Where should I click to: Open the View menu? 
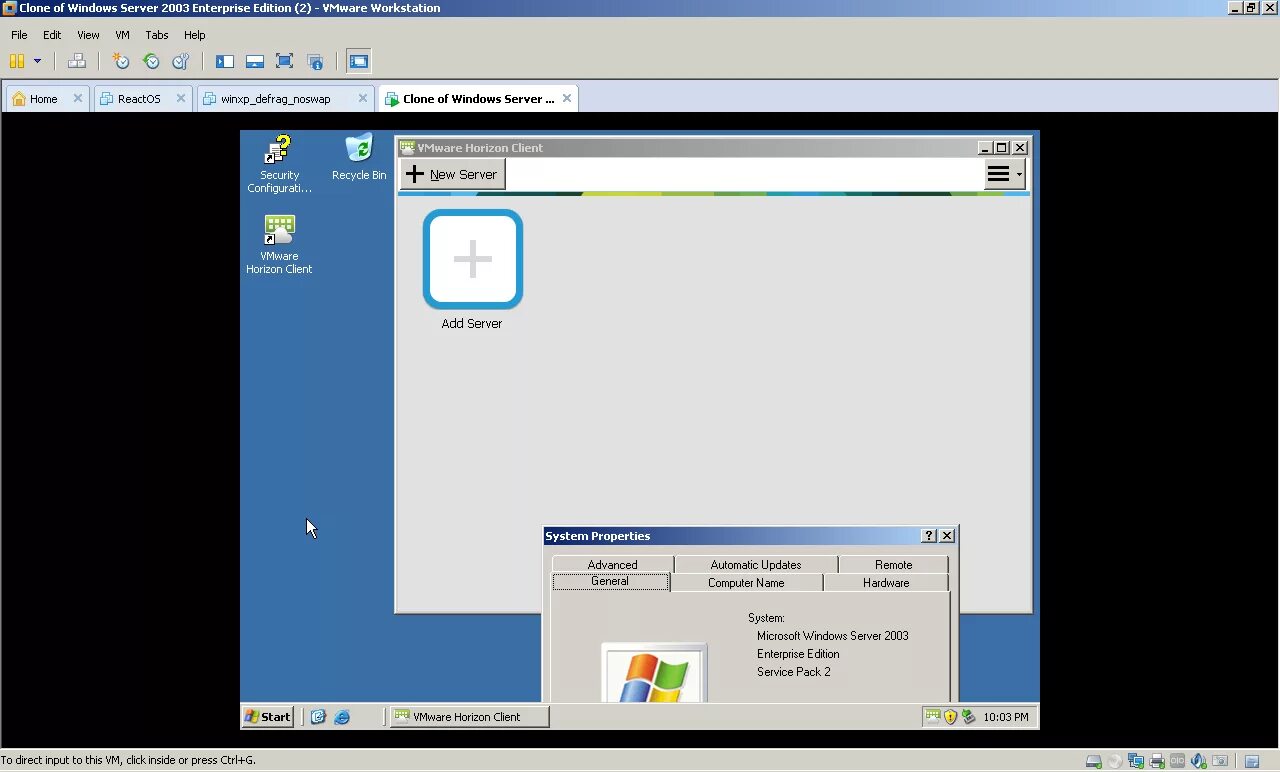coord(88,35)
